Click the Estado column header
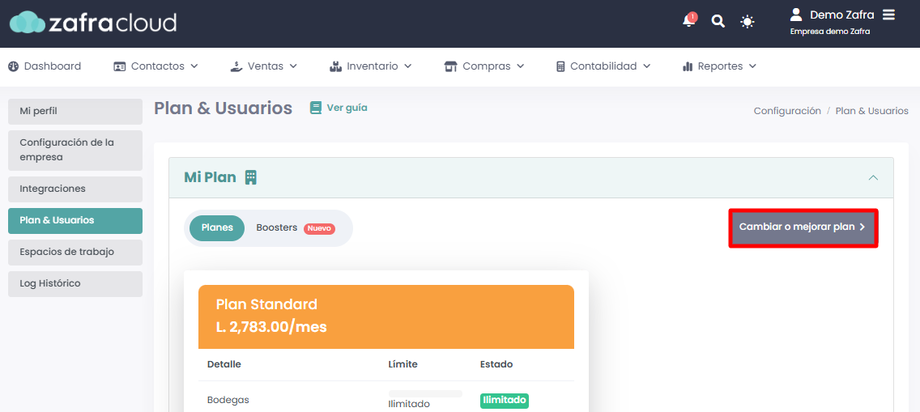 [x=496, y=364]
